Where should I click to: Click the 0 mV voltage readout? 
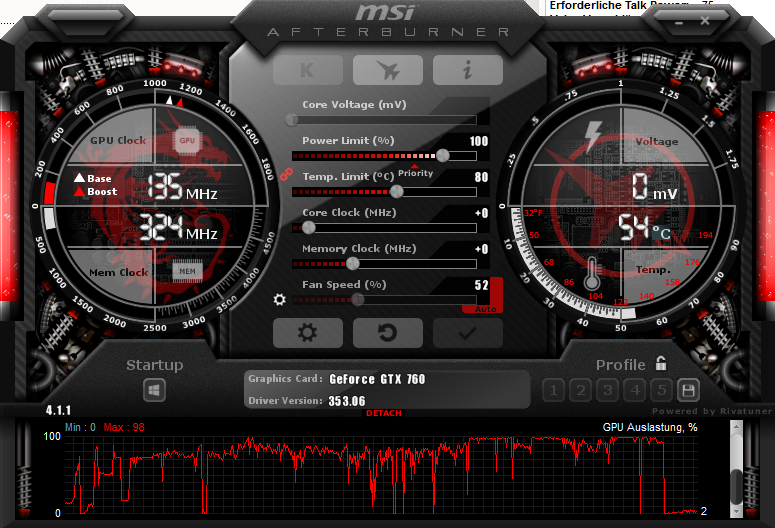click(x=654, y=187)
